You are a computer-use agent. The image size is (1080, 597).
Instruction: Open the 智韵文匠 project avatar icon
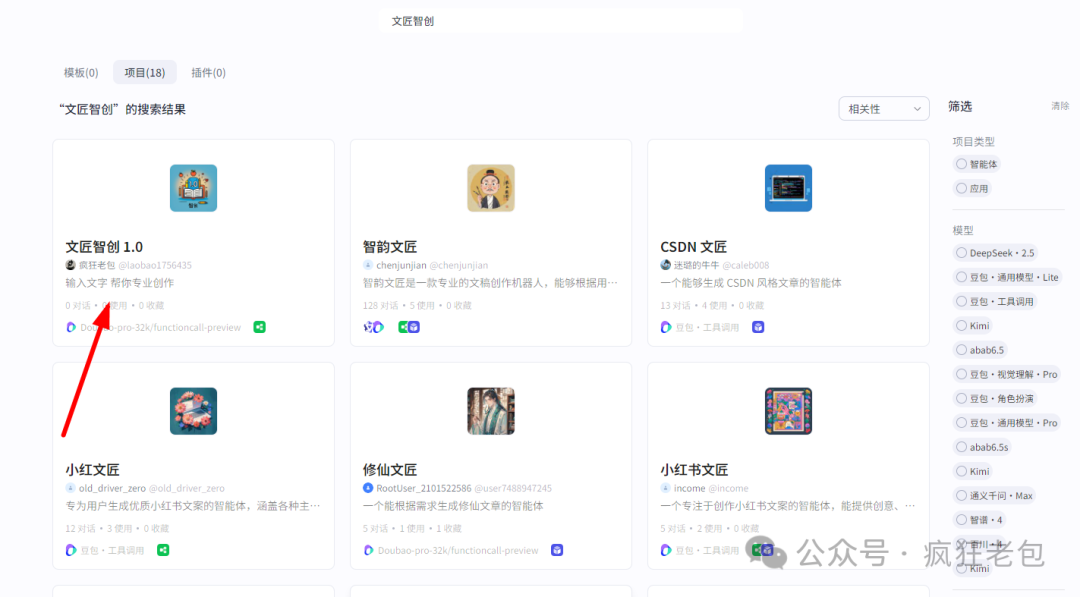click(x=491, y=188)
